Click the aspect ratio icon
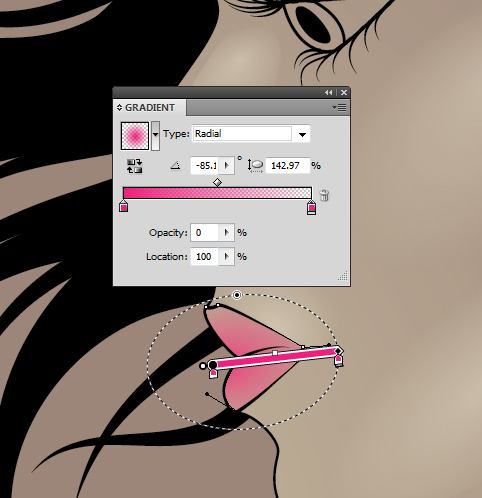 [x=255, y=166]
